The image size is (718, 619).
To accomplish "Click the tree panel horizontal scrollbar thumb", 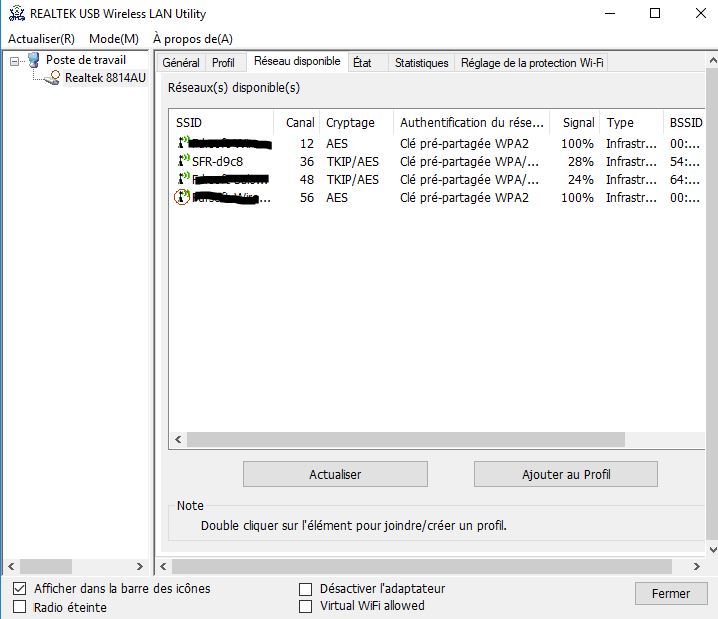I will point(46,566).
